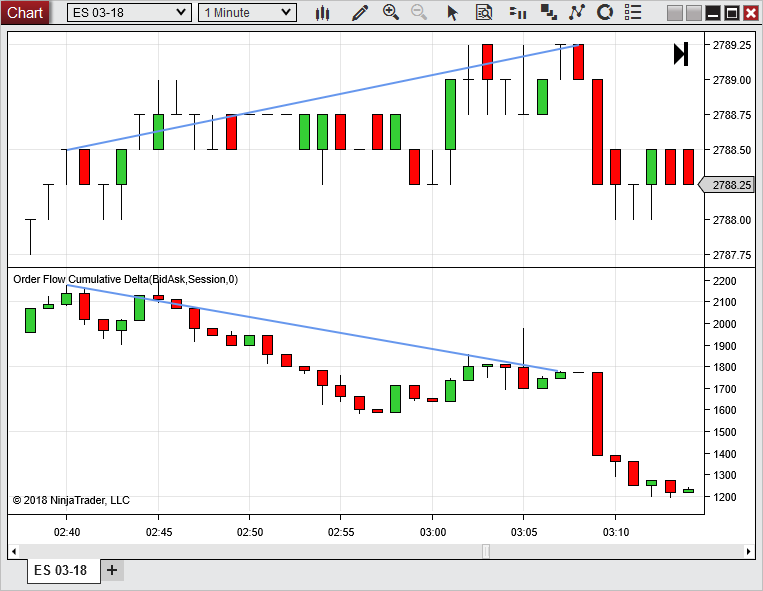The height and width of the screenshot is (591, 763).
Task: Click the scrollbar left arrow
Action: pos(14,551)
